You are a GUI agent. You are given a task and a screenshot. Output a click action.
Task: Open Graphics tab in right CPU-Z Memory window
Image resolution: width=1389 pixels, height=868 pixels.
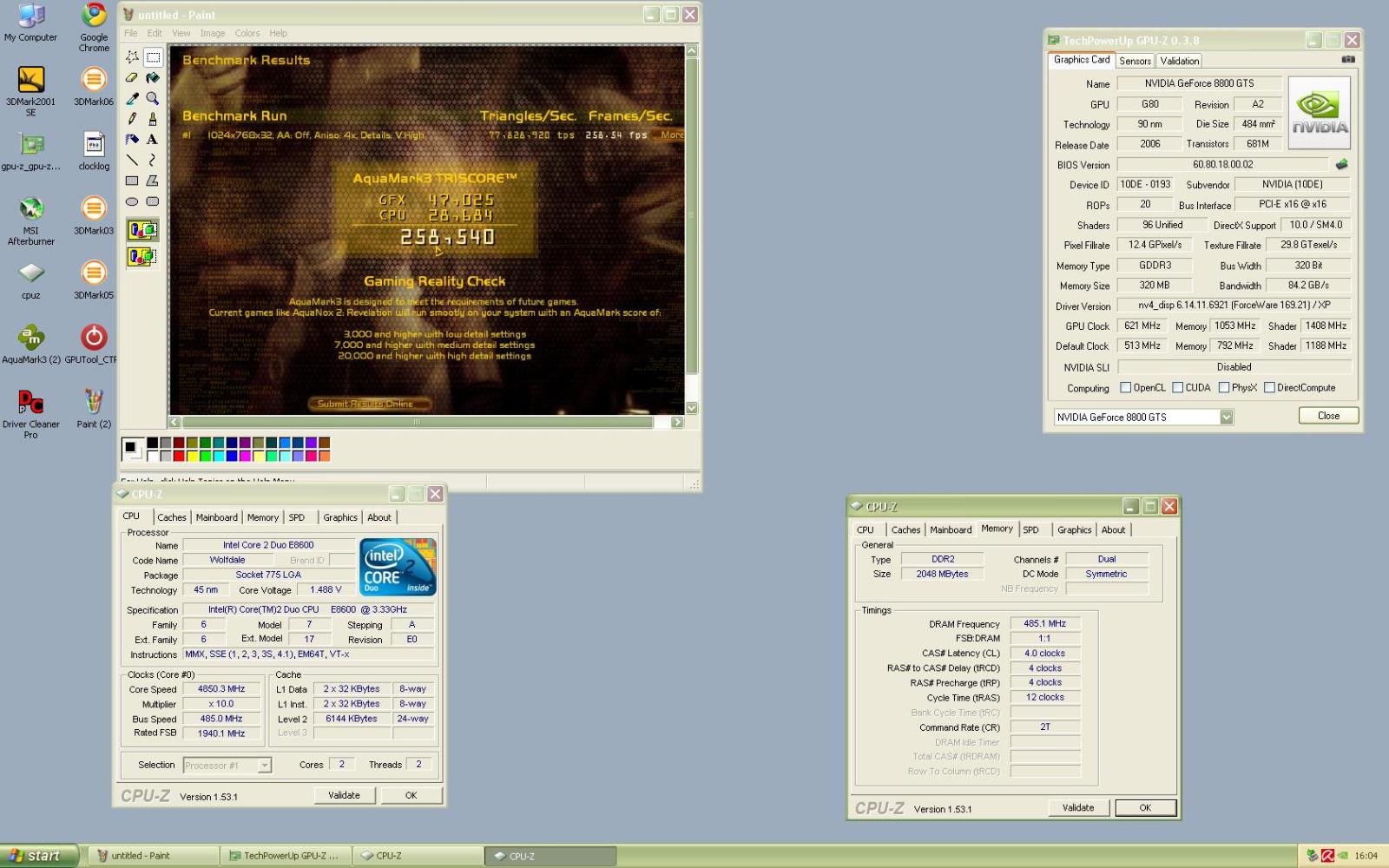[1075, 529]
